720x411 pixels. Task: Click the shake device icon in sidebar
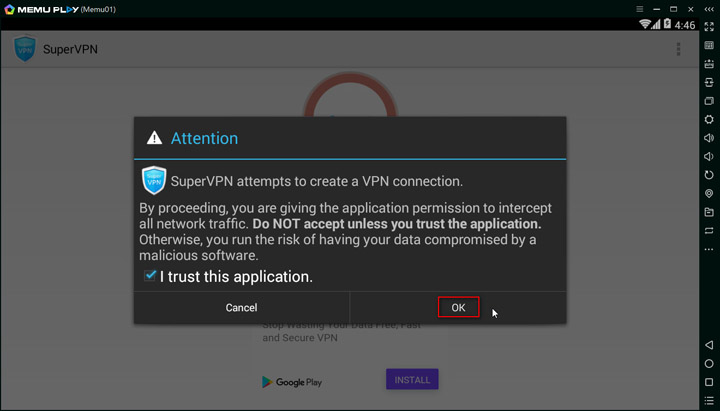click(709, 82)
